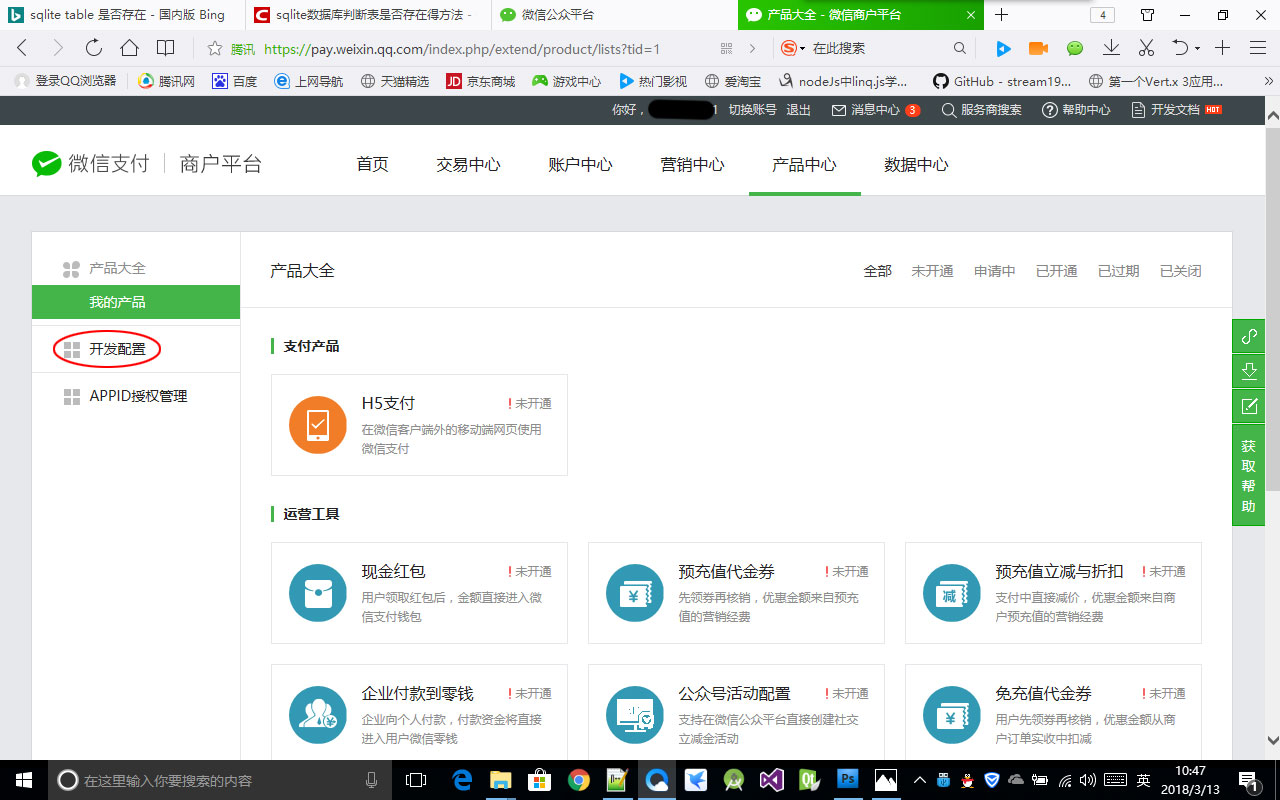1280x800 pixels.
Task: Open the 预充值代金券 product icon
Action: coord(635,593)
